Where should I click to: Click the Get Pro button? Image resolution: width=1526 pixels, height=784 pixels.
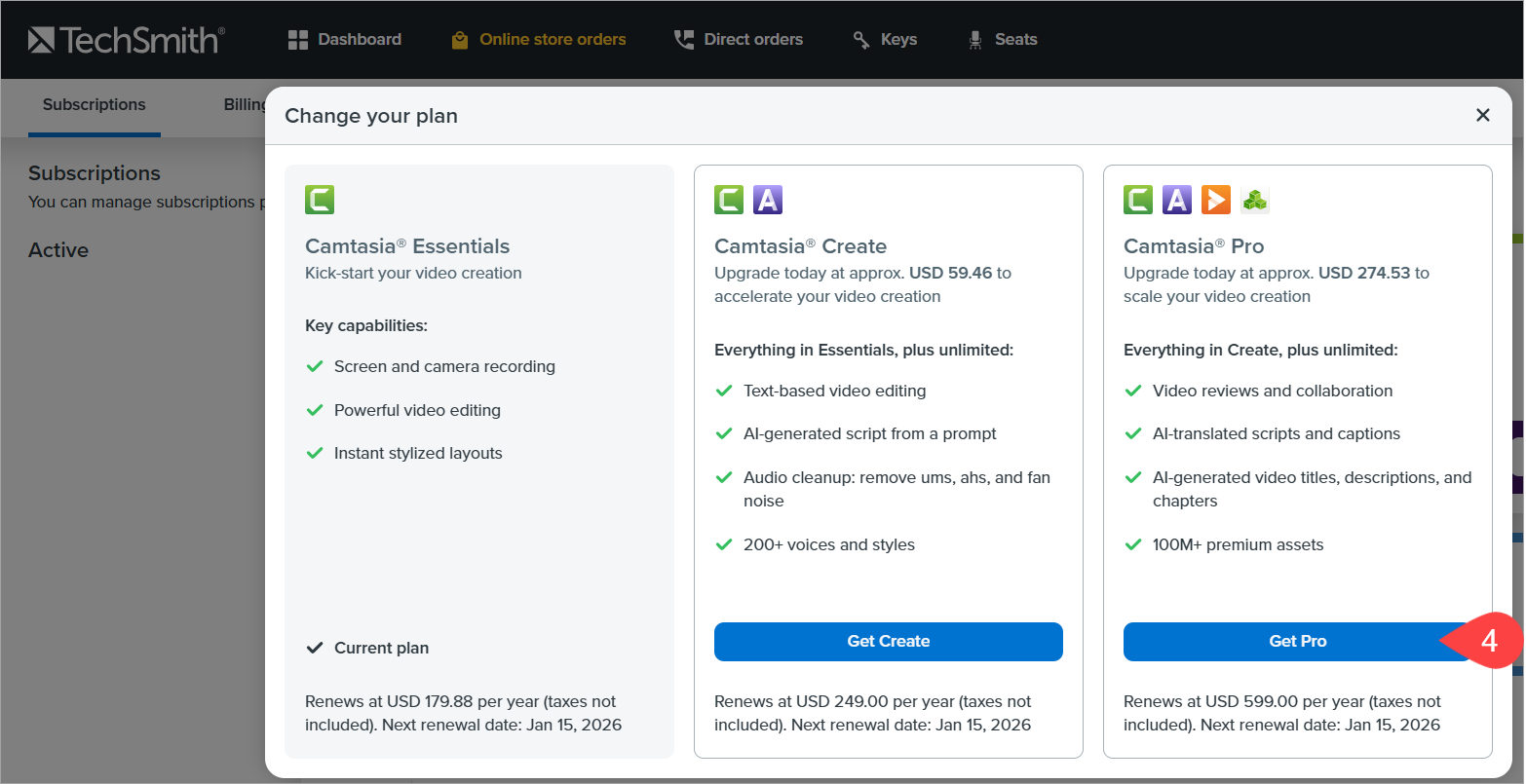[x=1298, y=642]
